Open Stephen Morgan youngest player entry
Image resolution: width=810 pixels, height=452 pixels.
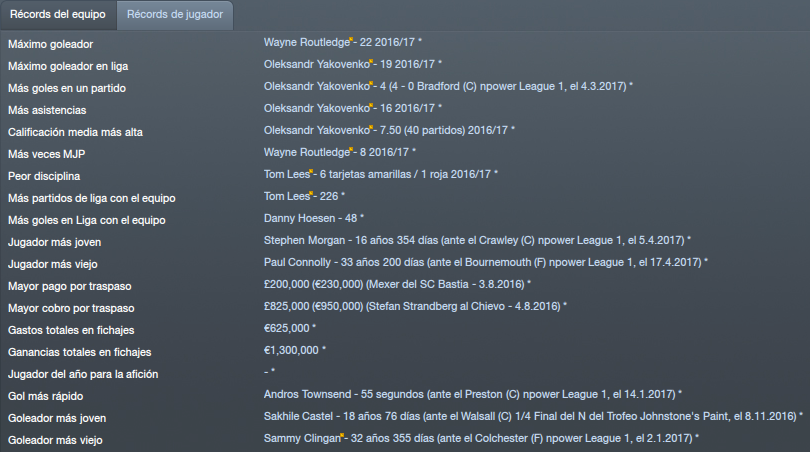[477, 240]
